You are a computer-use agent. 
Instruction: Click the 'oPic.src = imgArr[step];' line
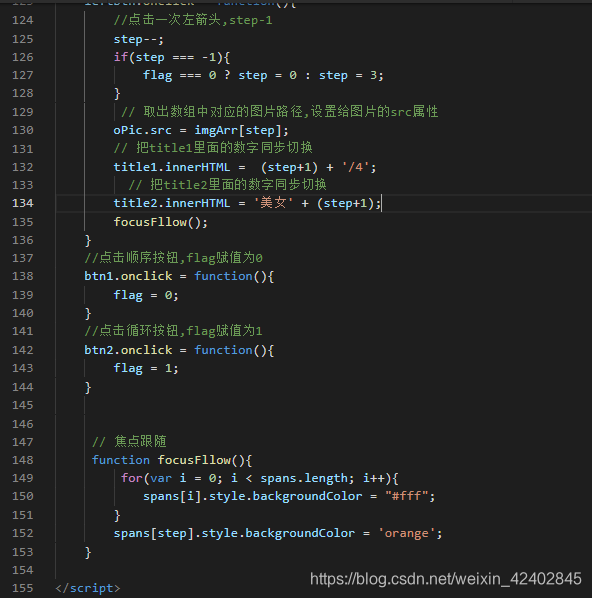pyautogui.click(x=201, y=130)
